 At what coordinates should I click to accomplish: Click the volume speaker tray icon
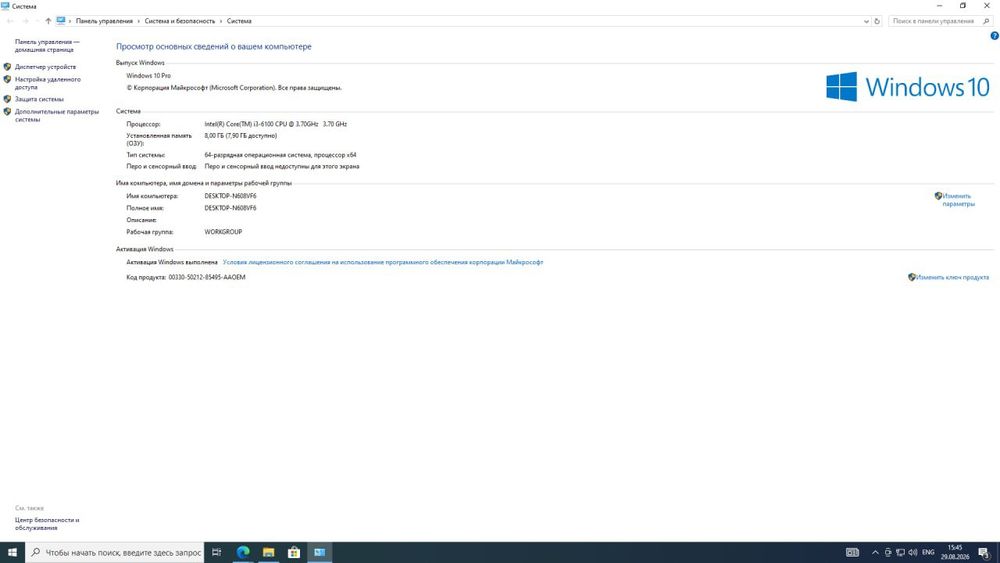pyautogui.click(x=913, y=552)
